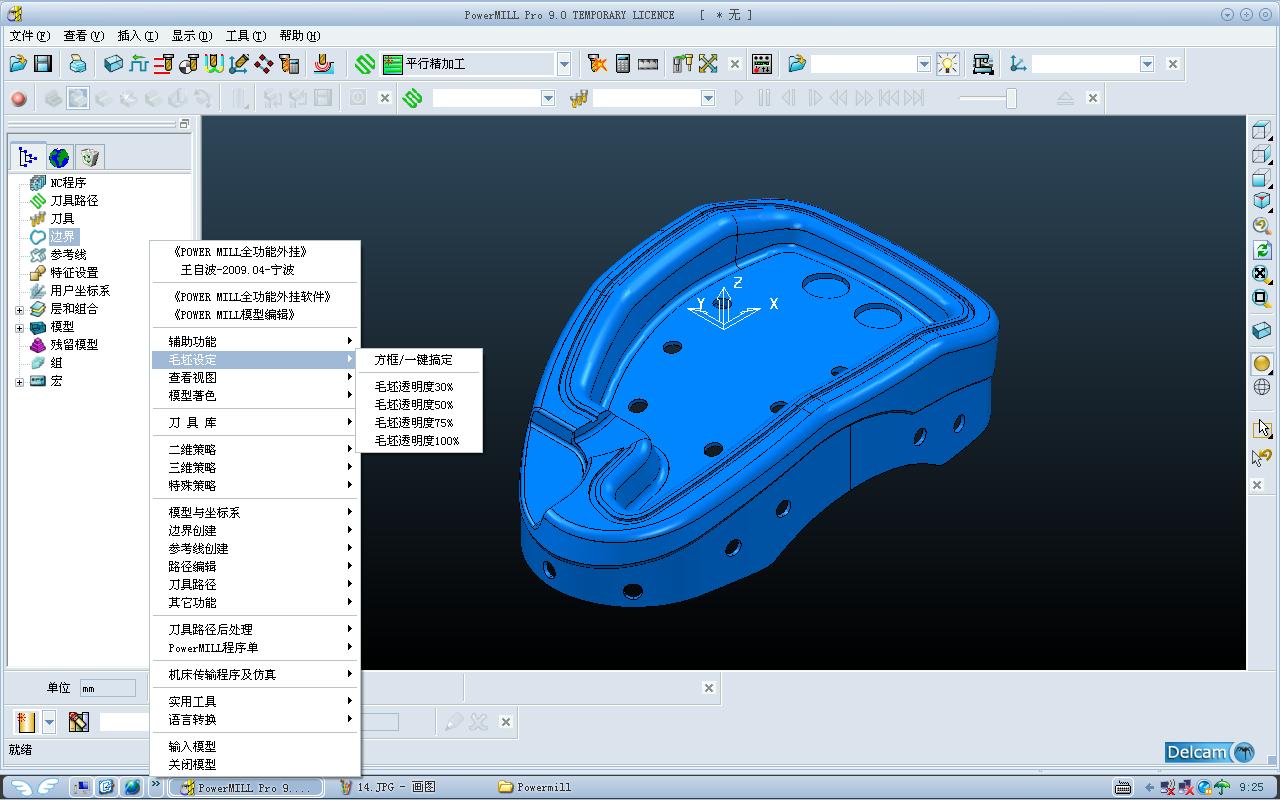Open rapid move heights icon
This screenshot has width=1280, height=800.
coord(164,63)
